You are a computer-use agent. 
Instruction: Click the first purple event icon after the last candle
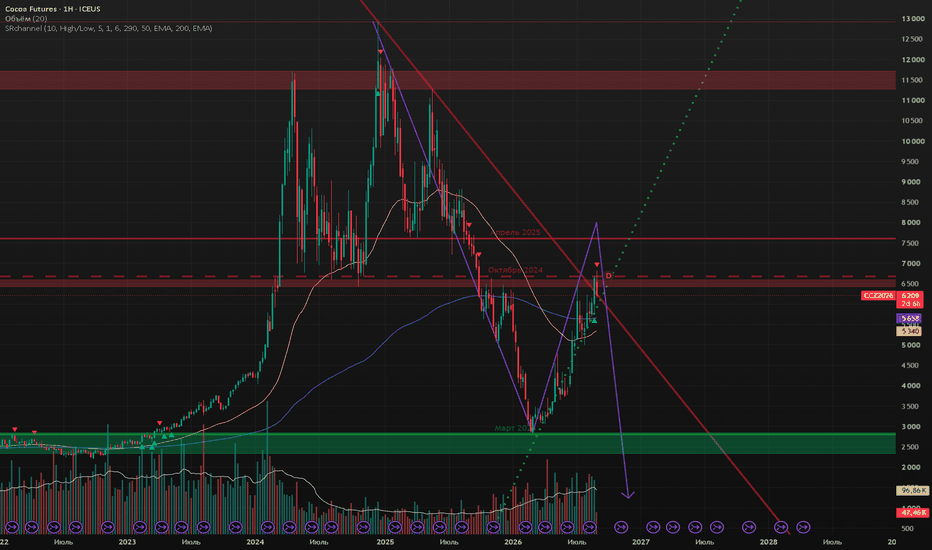621,527
